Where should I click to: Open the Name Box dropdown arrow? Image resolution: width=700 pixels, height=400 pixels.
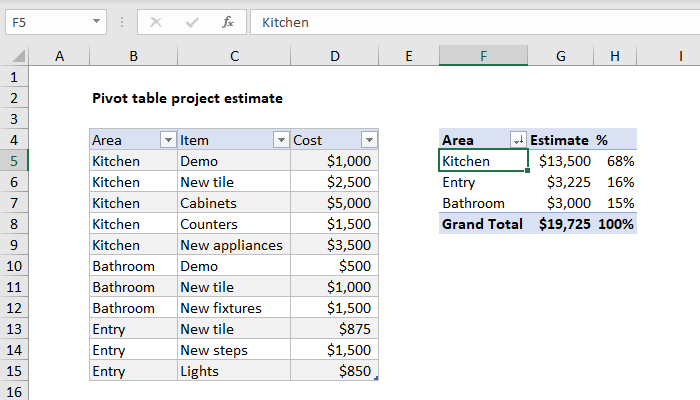click(96, 21)
